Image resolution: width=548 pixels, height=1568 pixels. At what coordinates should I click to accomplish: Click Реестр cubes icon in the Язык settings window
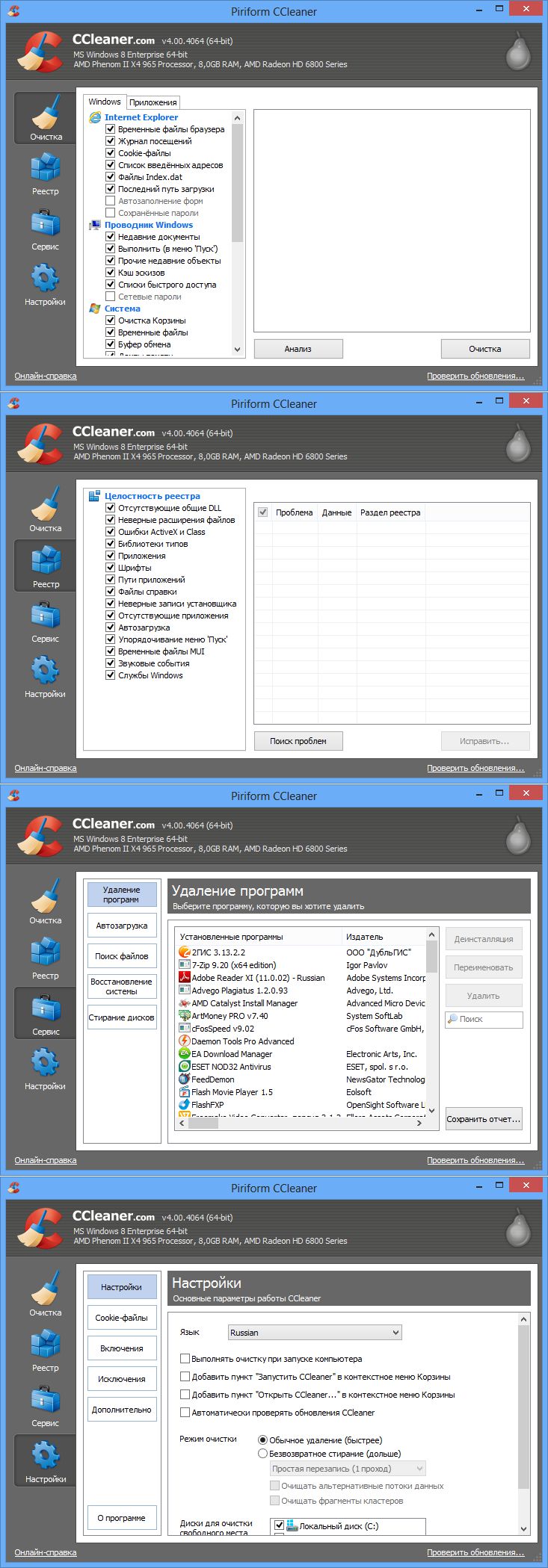45,1344
